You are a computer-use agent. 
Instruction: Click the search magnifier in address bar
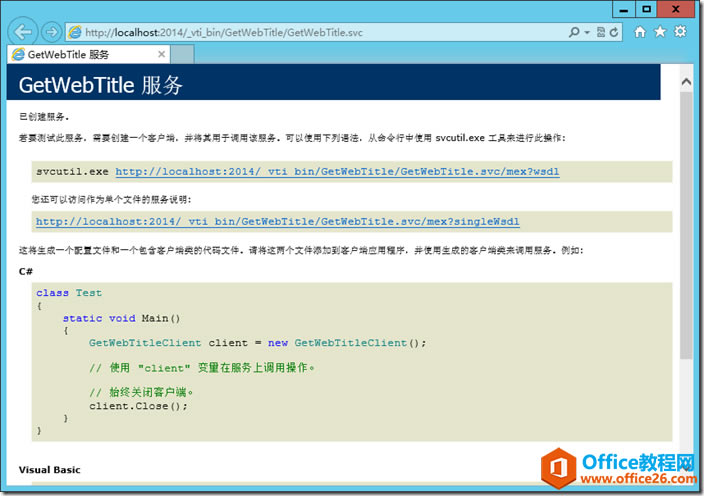click(x=574, y=32)
